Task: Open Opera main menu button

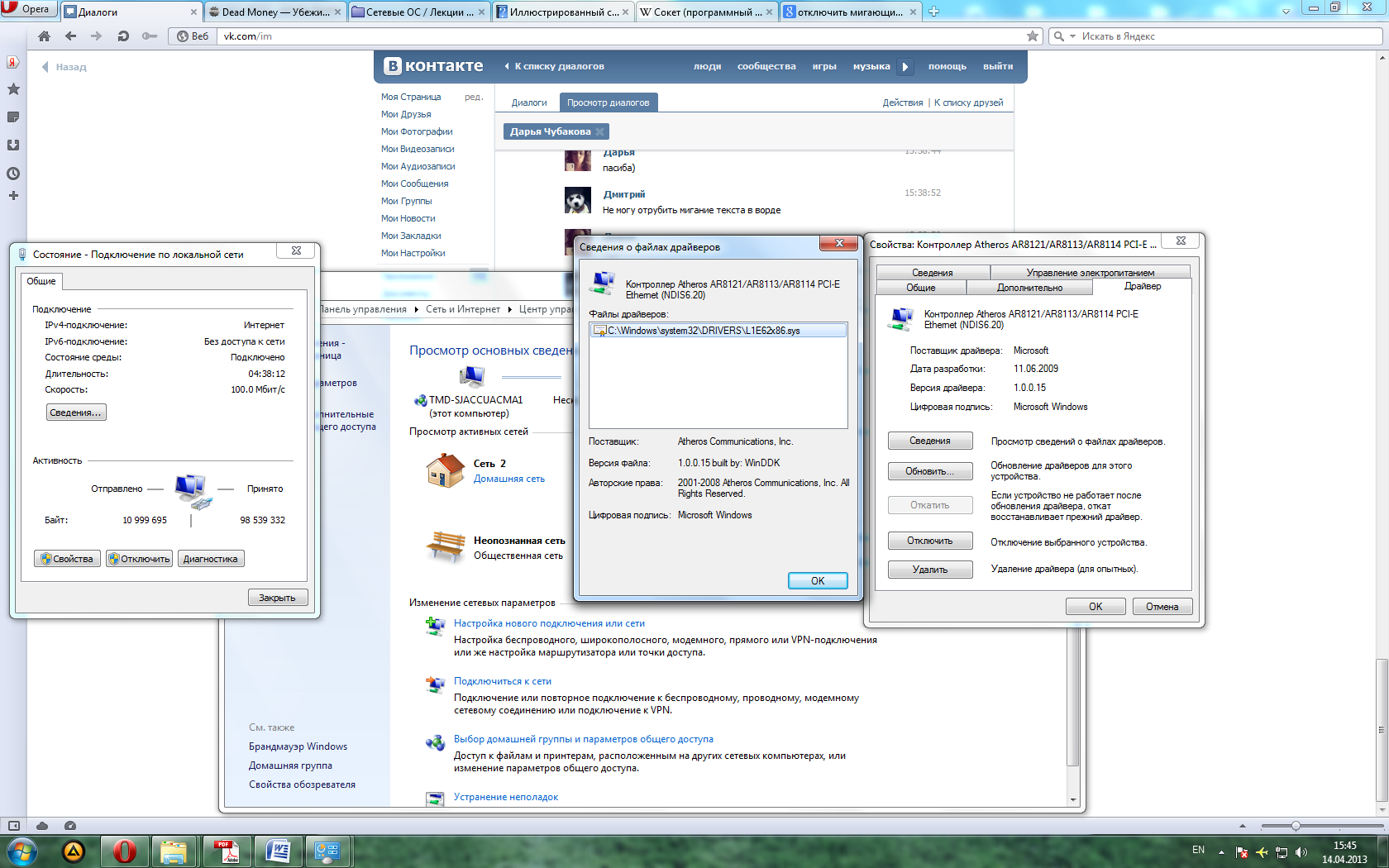Action: (28, 9)
